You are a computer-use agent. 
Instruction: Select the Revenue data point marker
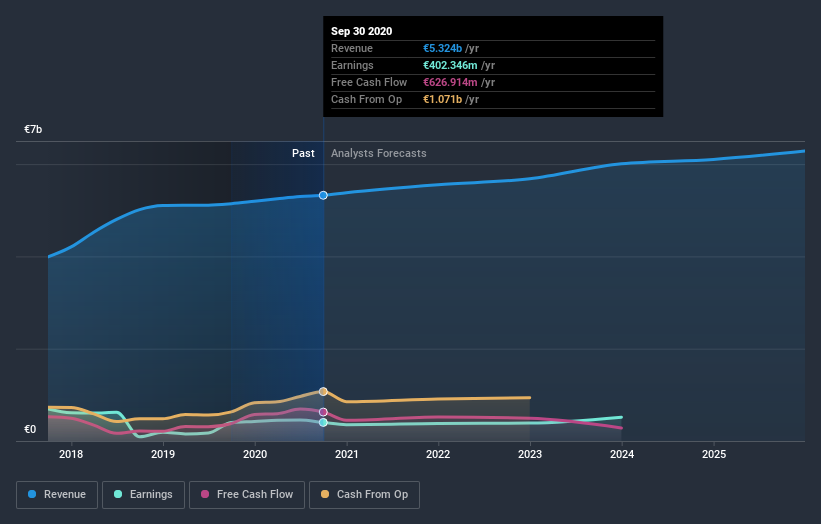[x=323, y=195]
